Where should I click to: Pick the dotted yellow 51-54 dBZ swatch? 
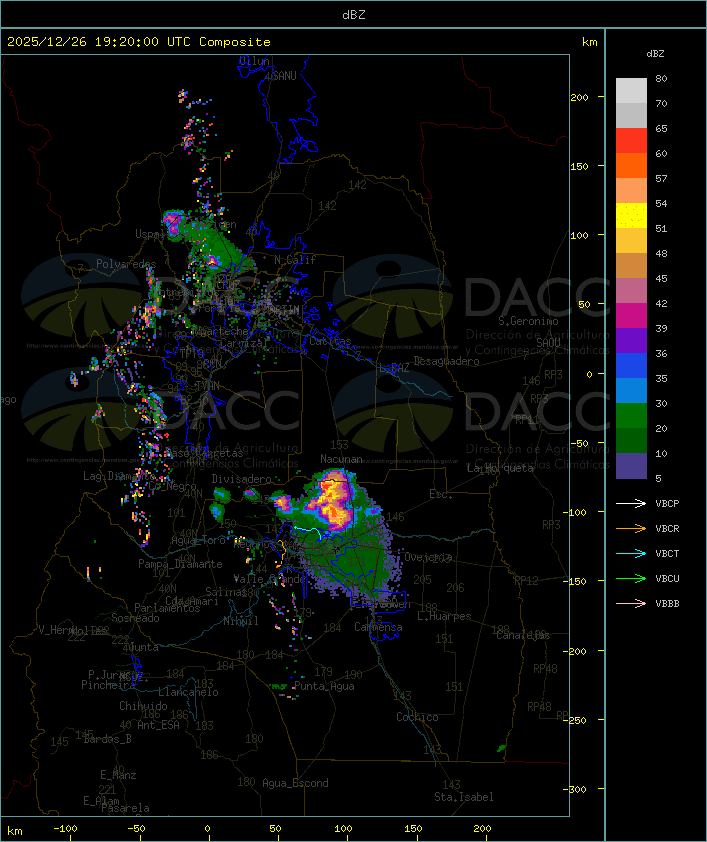point(631,216)
